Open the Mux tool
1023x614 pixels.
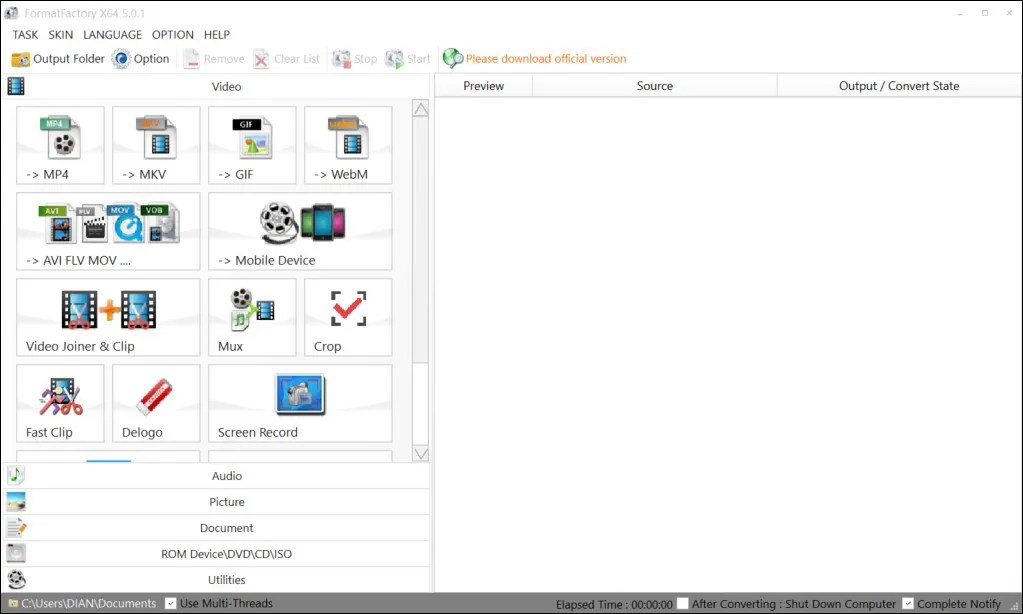(x=252, y=317)
